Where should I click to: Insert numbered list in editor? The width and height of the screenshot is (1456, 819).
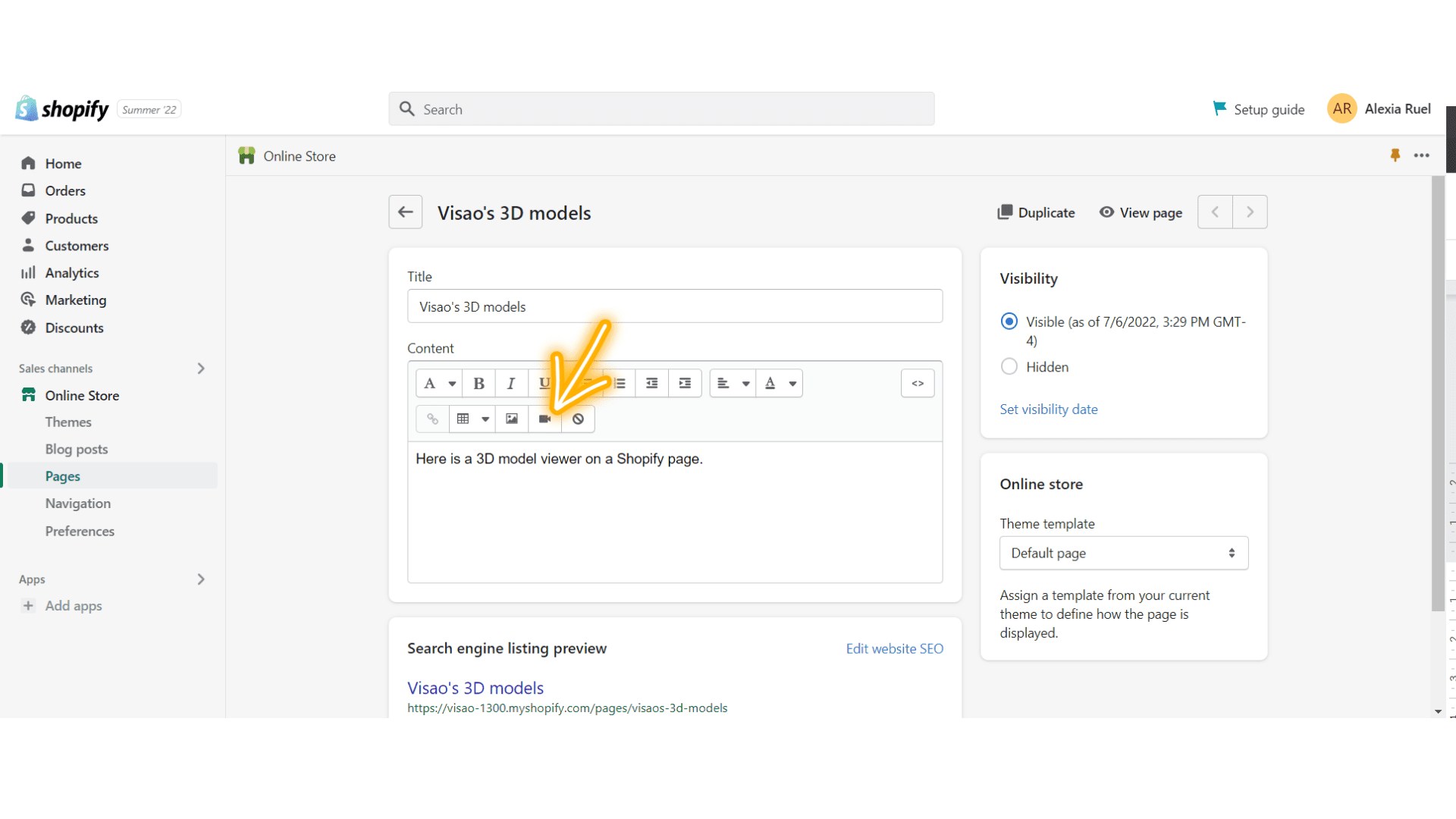620,384
